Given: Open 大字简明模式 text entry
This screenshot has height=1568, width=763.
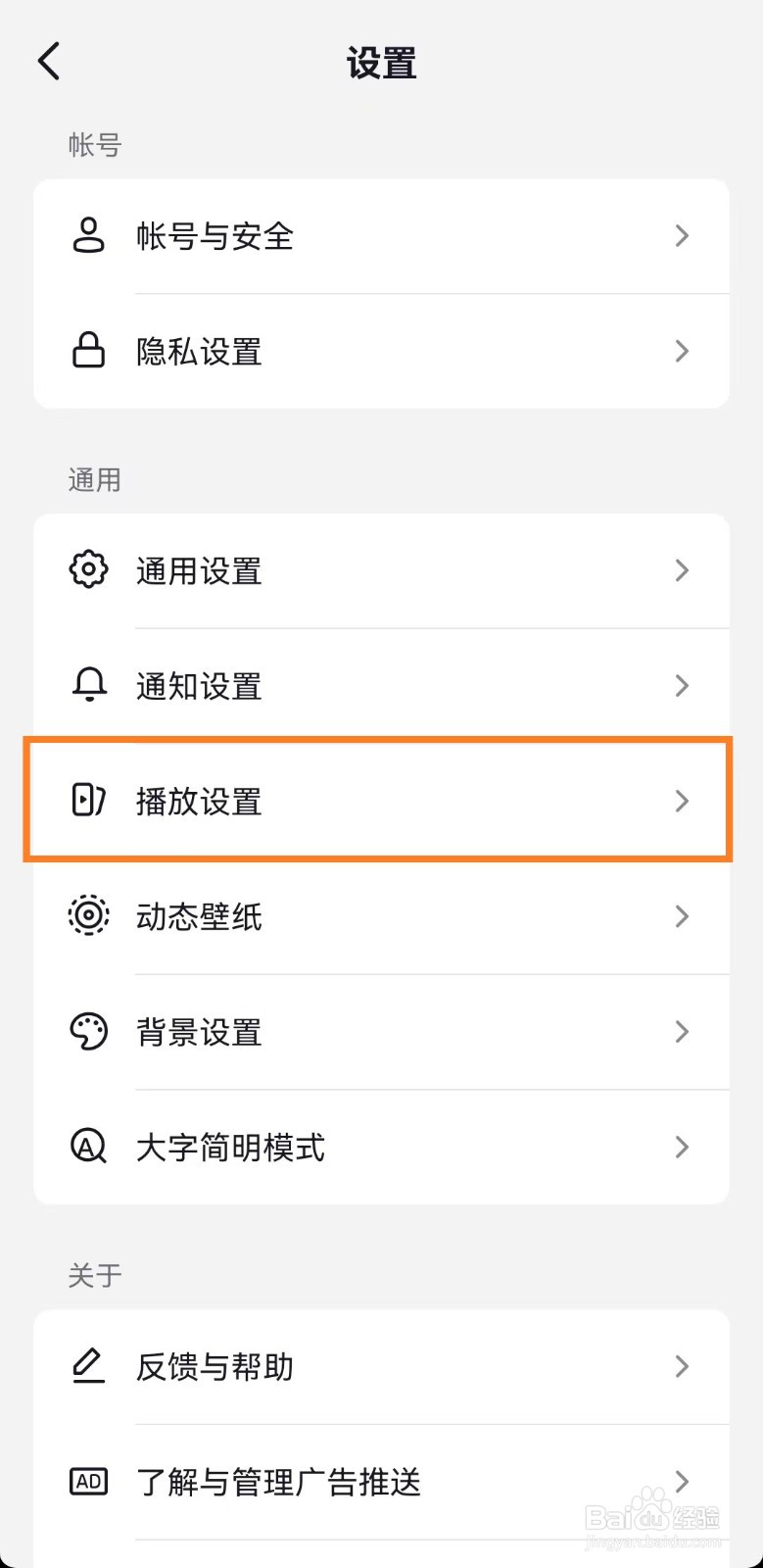Looking at the screenshot, I should [x=230, y=1148].
